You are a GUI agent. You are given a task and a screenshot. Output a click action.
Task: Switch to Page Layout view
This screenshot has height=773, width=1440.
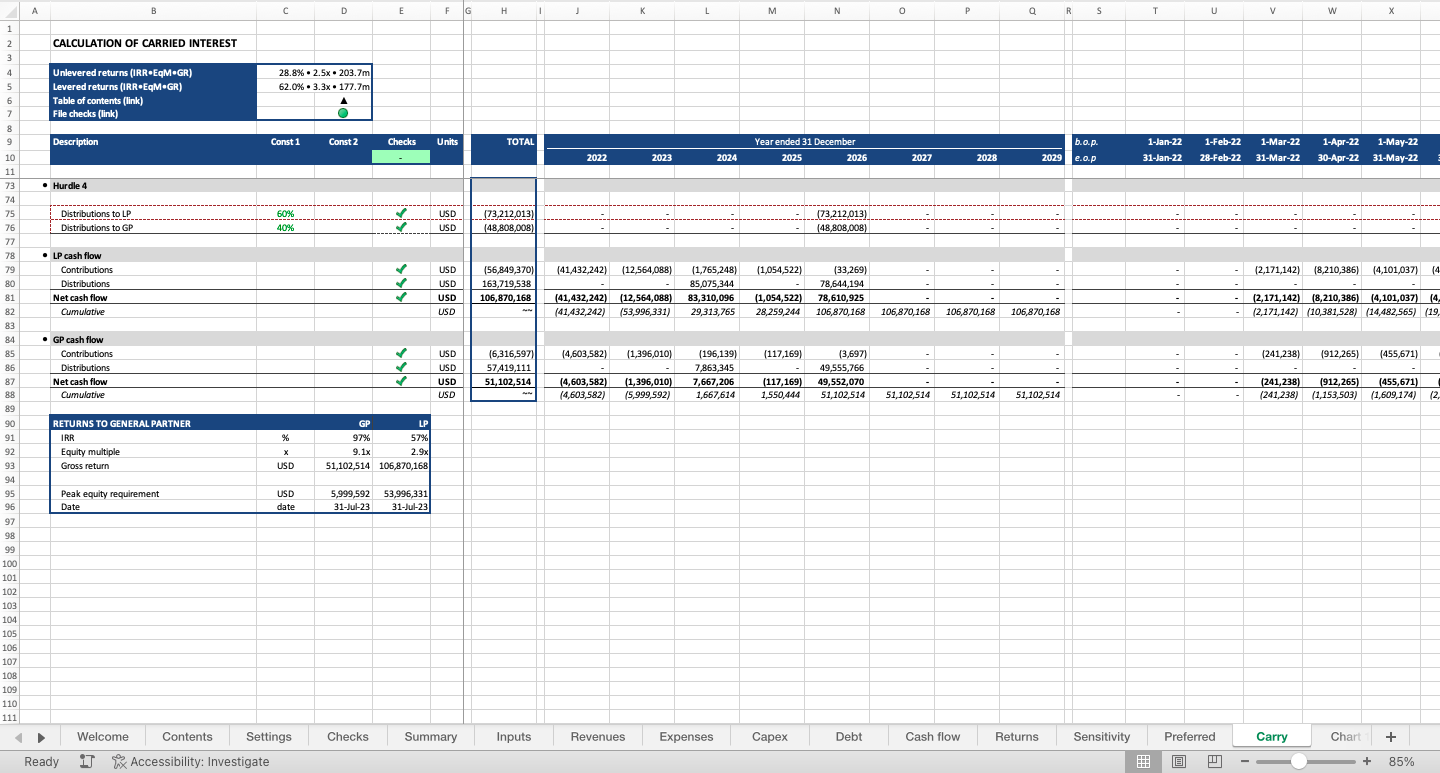(x=1179, y=761)
